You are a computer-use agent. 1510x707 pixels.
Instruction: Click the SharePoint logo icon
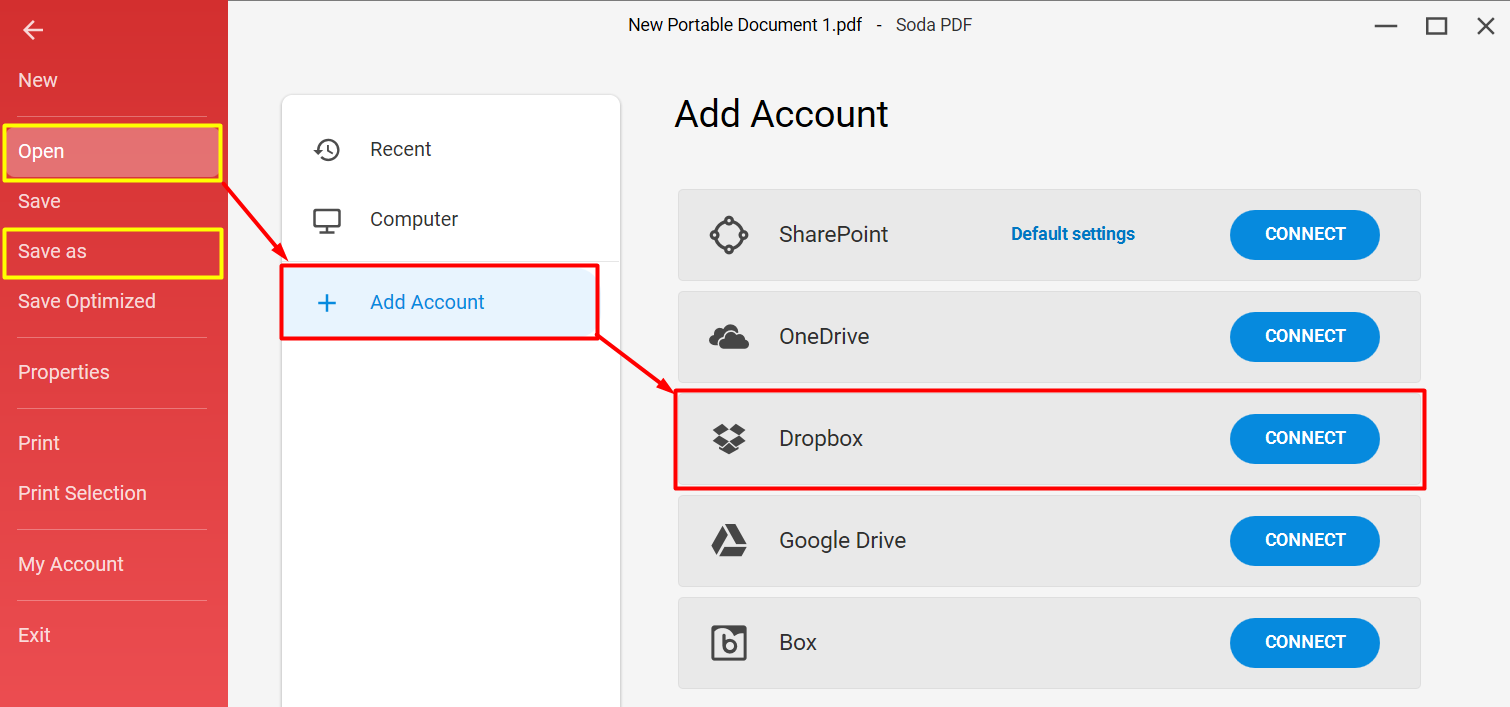[729, 235]
